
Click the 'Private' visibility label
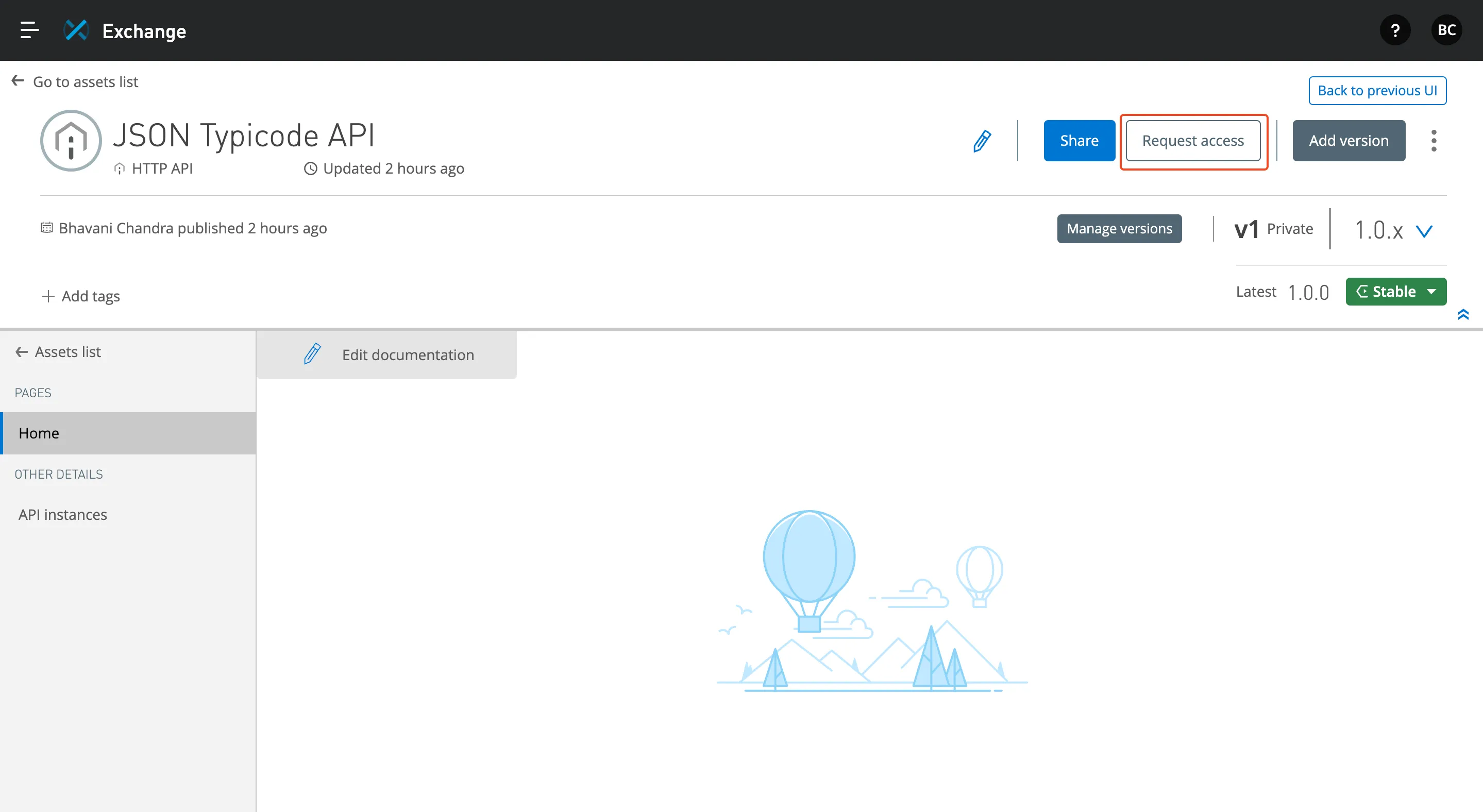pyautogui.click(x=1290, y=228)
